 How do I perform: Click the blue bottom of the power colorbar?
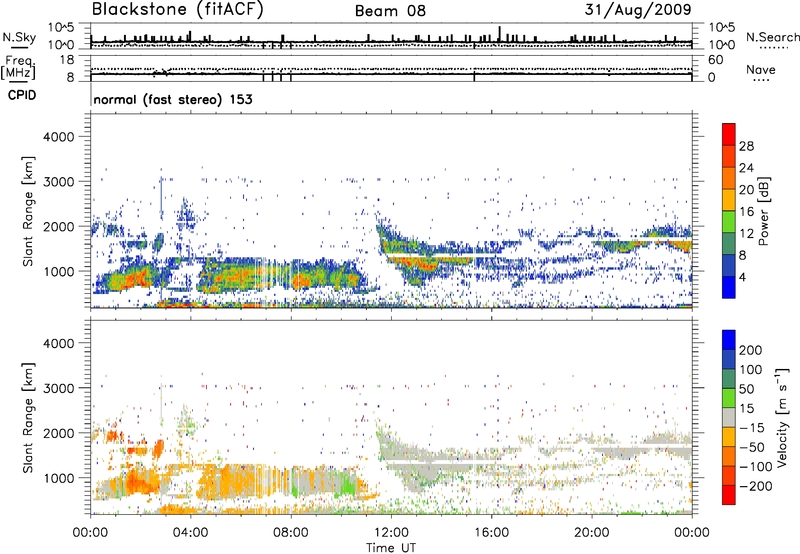click(x=729, y=288)
